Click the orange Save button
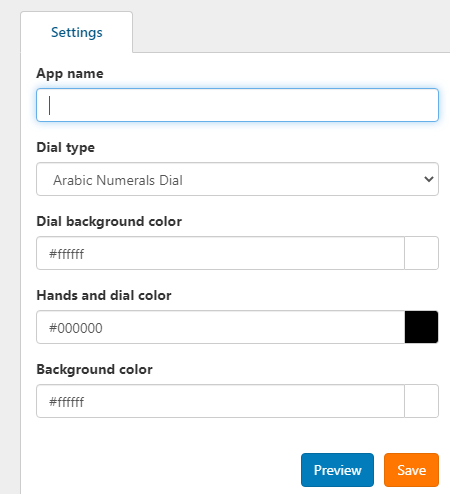This screenshot has height=494, width=450. pyautogui.click(x=411, y=470)
